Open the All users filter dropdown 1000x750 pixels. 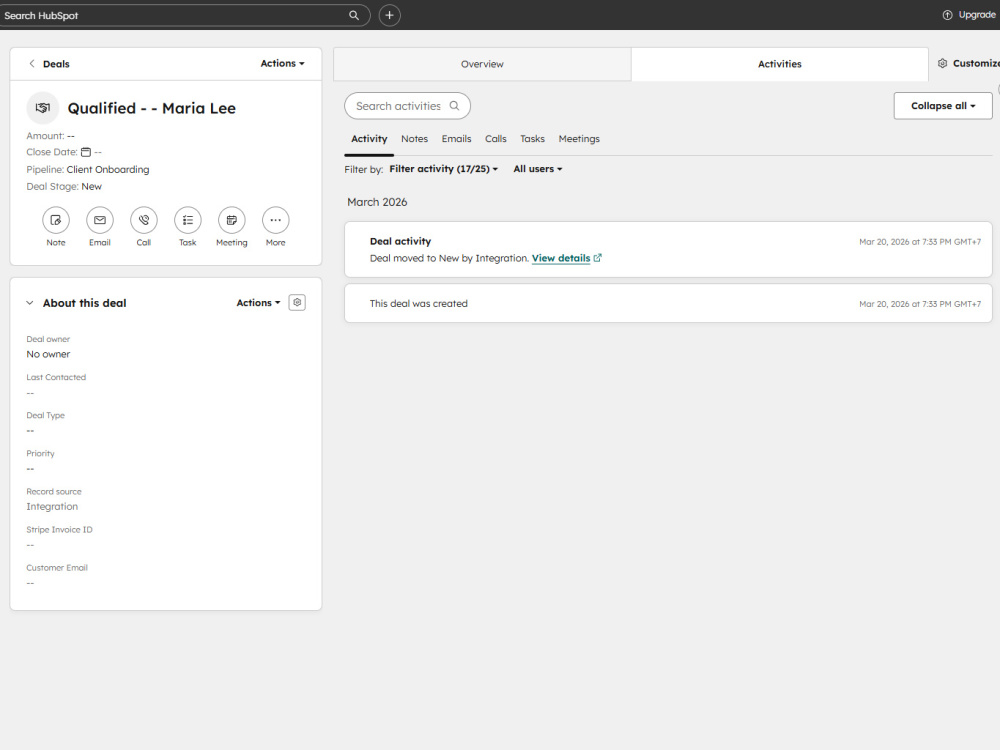538,169
